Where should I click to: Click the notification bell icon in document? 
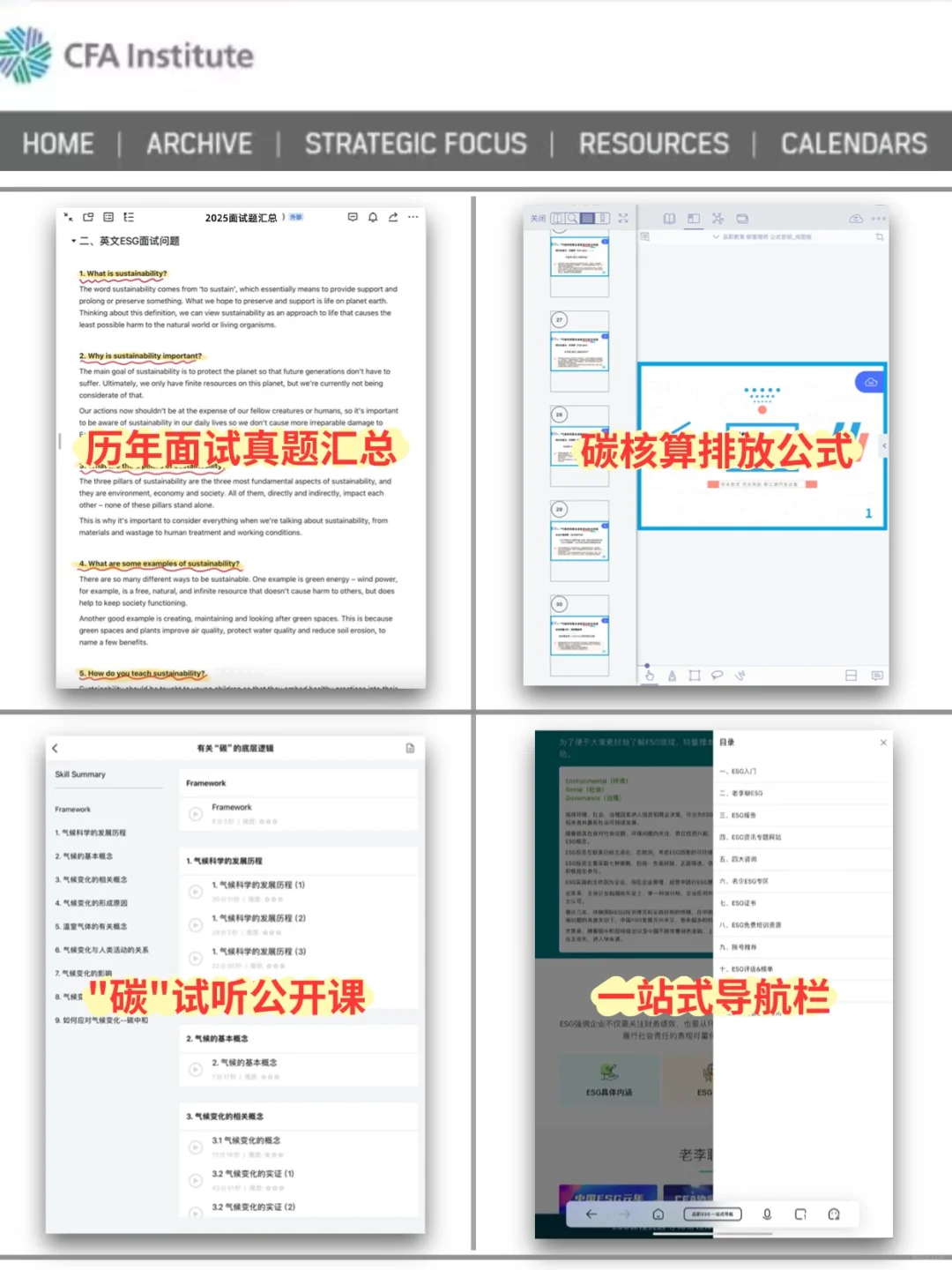coord(373,217)
